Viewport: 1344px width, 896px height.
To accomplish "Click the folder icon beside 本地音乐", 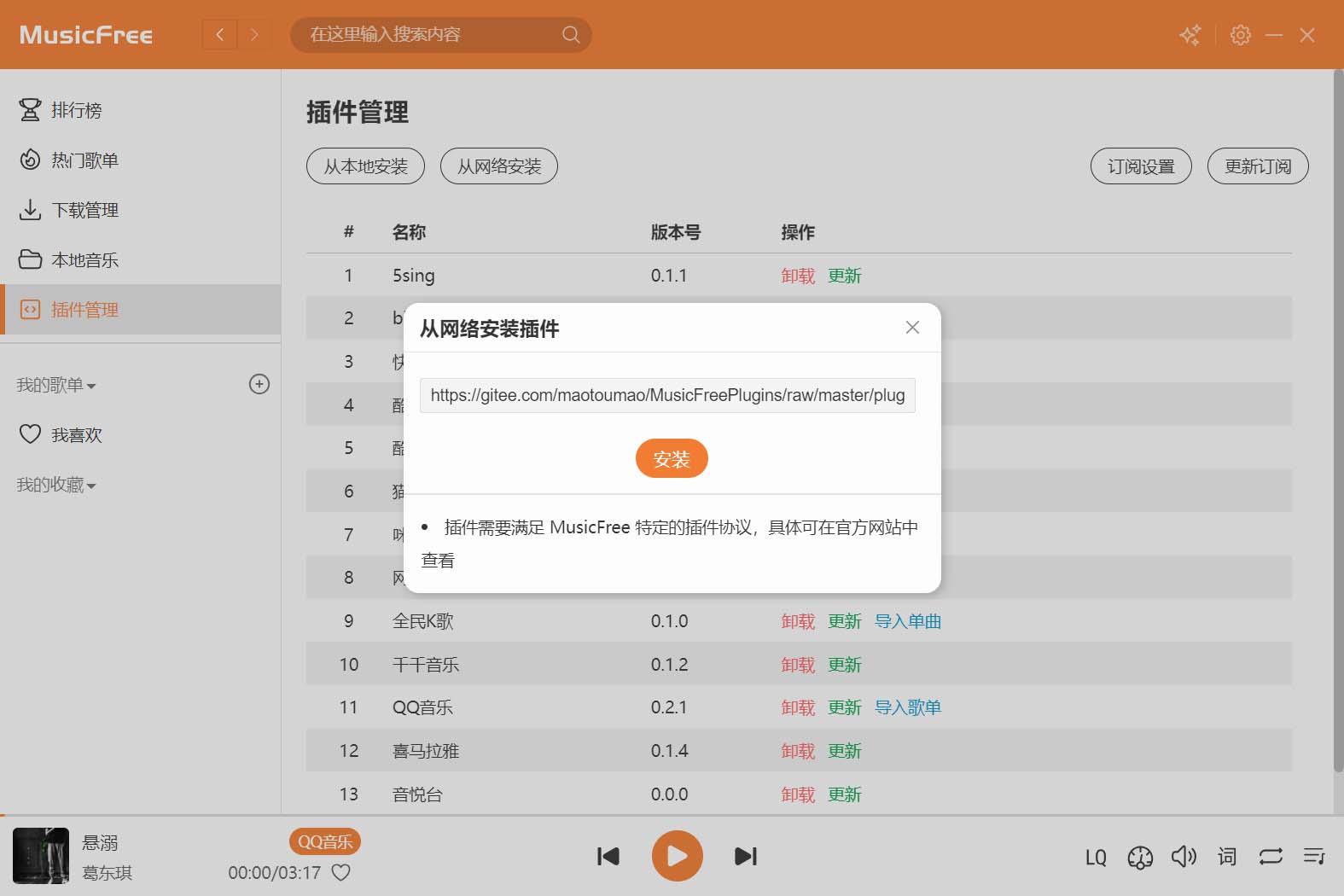I will [30, 259].
